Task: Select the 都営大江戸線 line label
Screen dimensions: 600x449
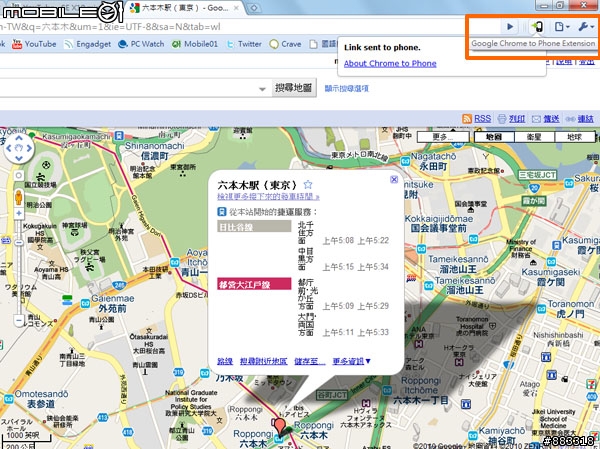Action: [254, 284]
